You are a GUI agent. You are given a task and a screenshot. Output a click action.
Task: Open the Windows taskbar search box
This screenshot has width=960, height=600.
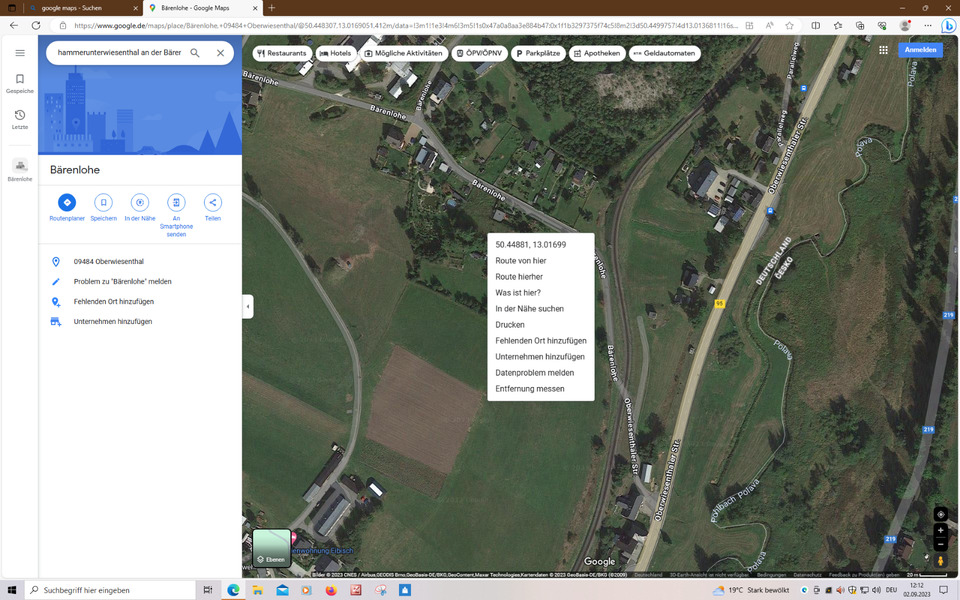110,590
